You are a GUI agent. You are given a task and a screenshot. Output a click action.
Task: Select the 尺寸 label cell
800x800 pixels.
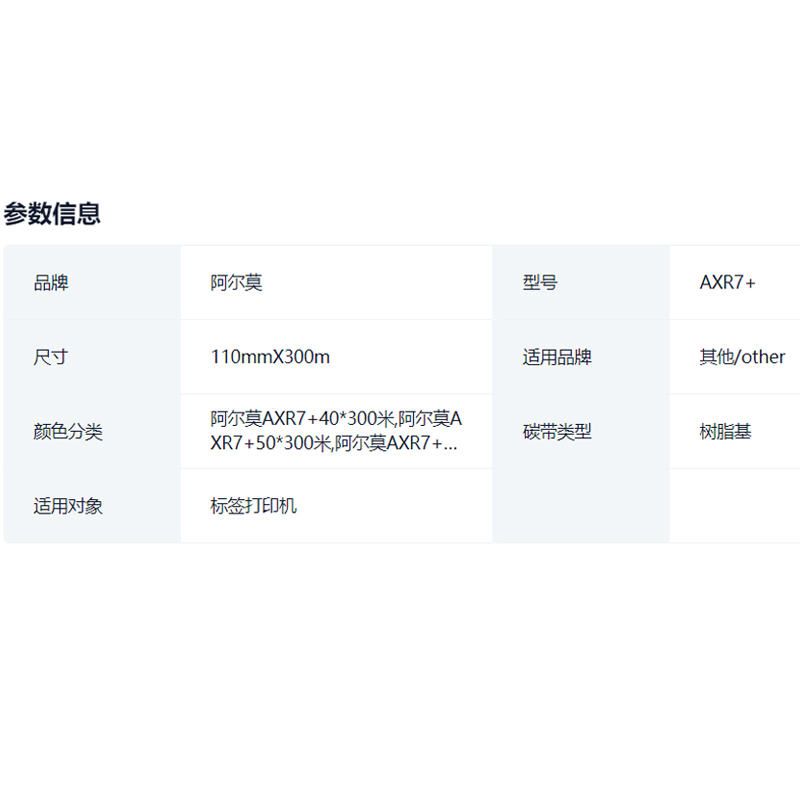(92, 357)
